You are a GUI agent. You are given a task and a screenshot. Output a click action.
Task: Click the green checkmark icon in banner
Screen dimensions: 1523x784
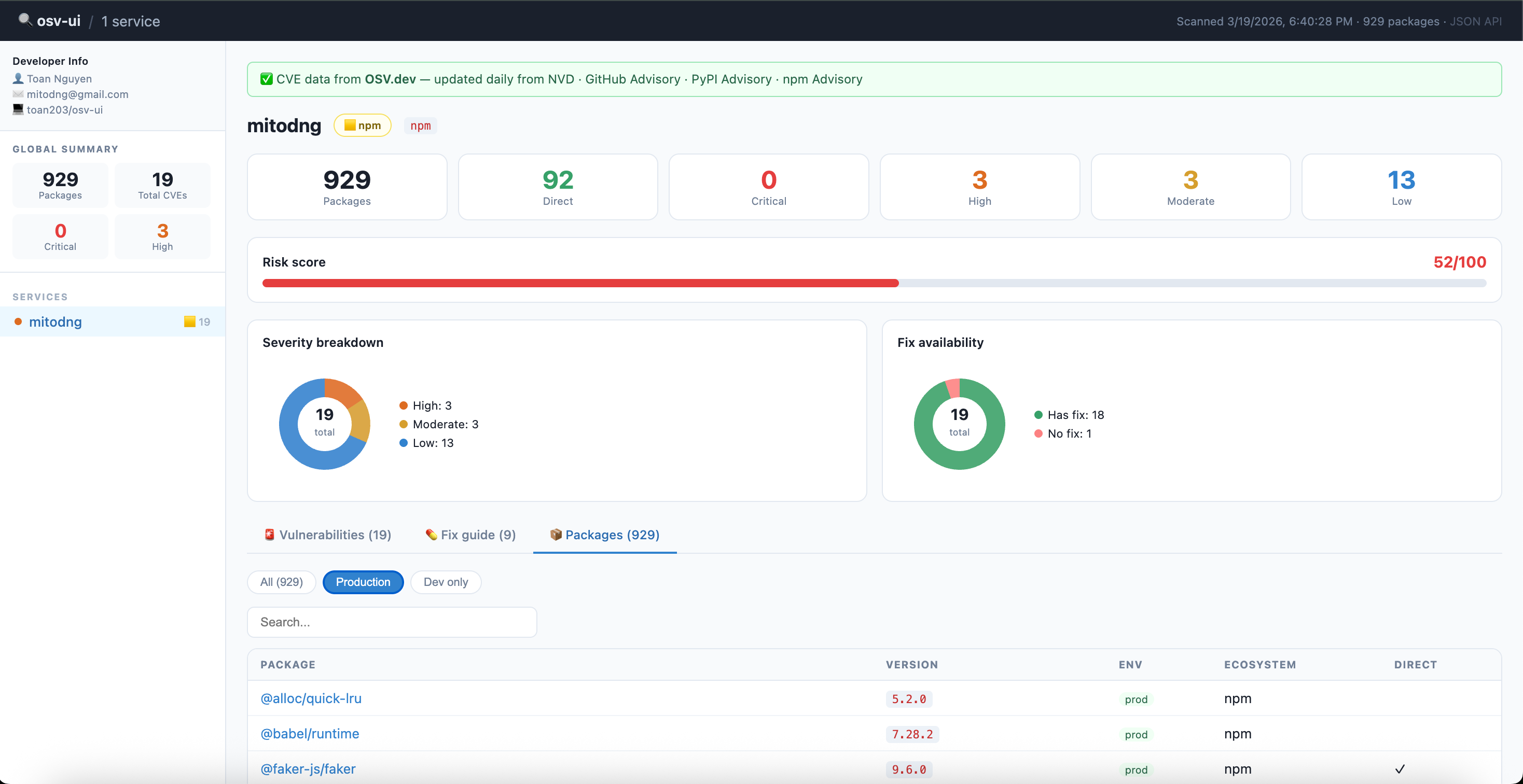coord(267,79)
